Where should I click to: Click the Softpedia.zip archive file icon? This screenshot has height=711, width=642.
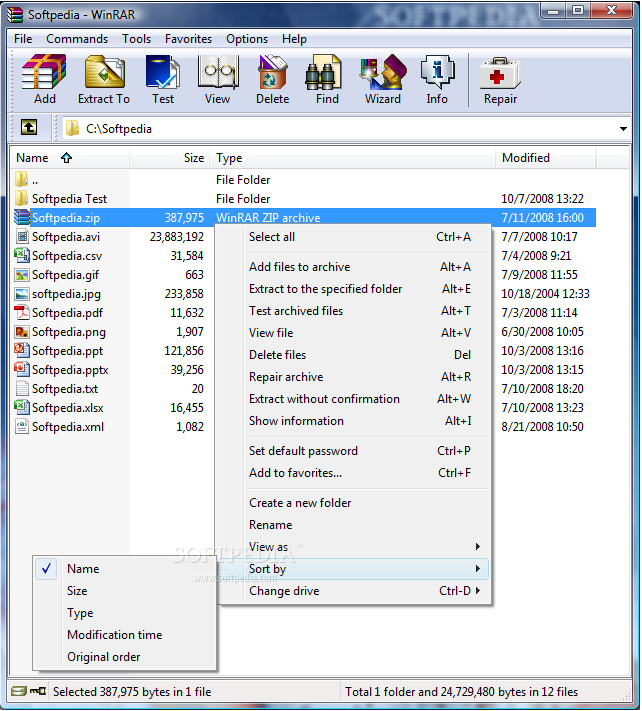pyautogui.click(x=22, y=217)
